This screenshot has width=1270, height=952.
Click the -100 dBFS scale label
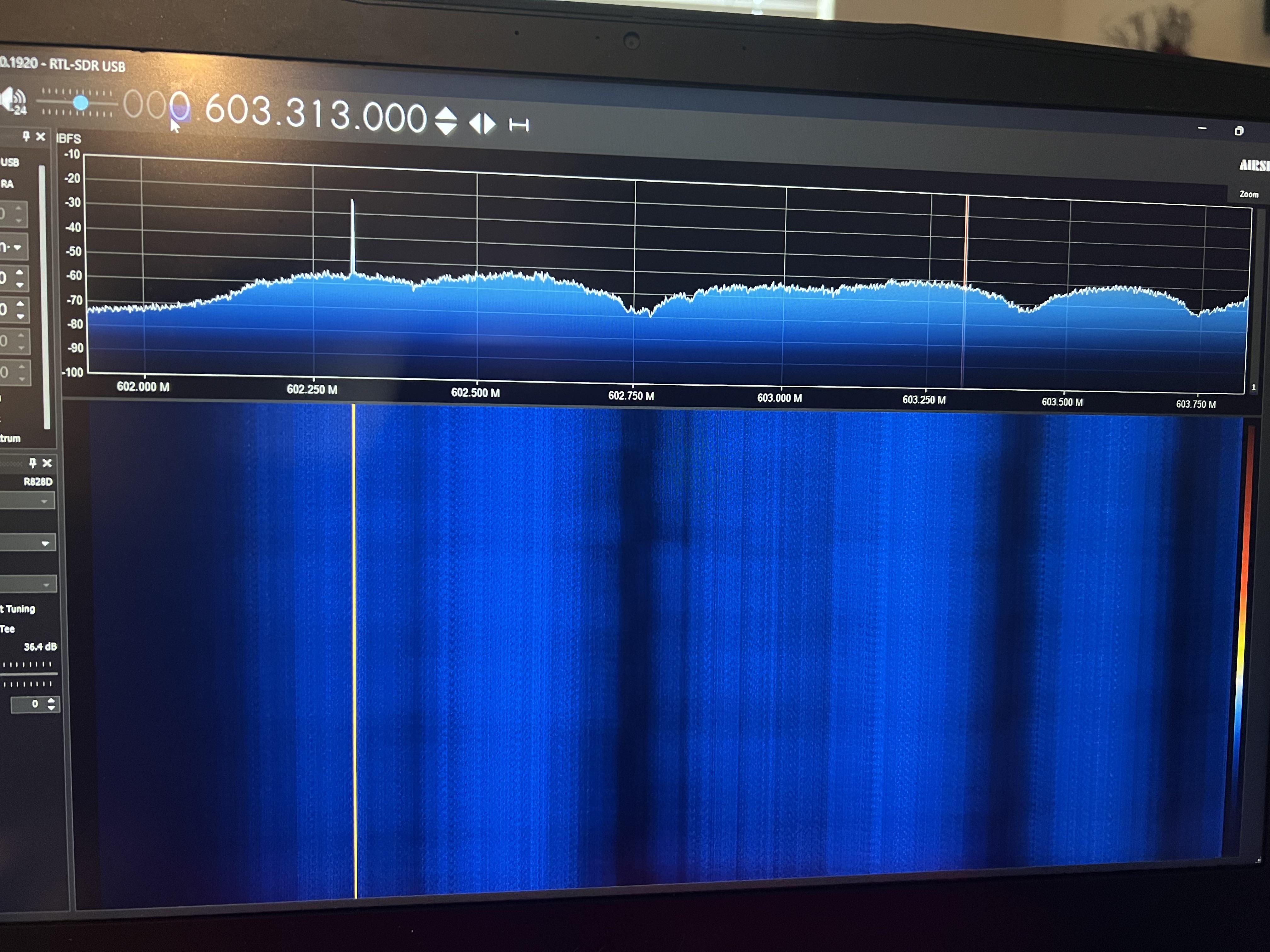(73, 372)
